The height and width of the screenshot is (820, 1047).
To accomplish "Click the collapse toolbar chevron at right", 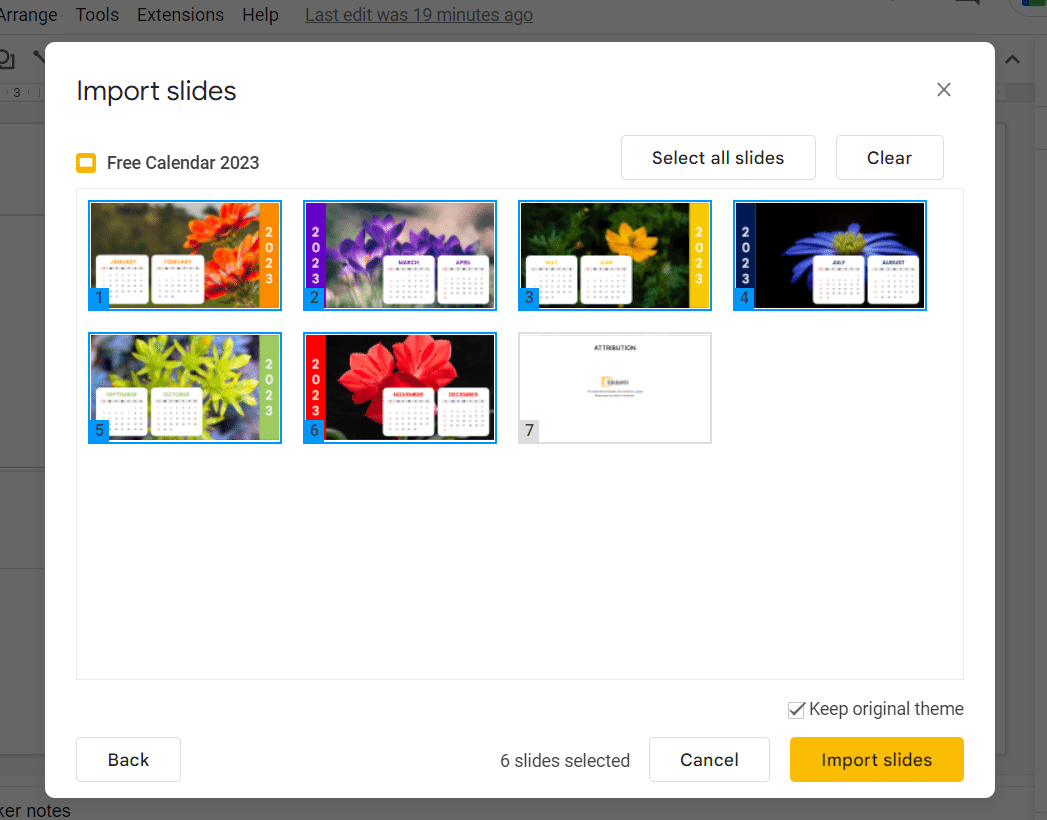I will 1012,59.
